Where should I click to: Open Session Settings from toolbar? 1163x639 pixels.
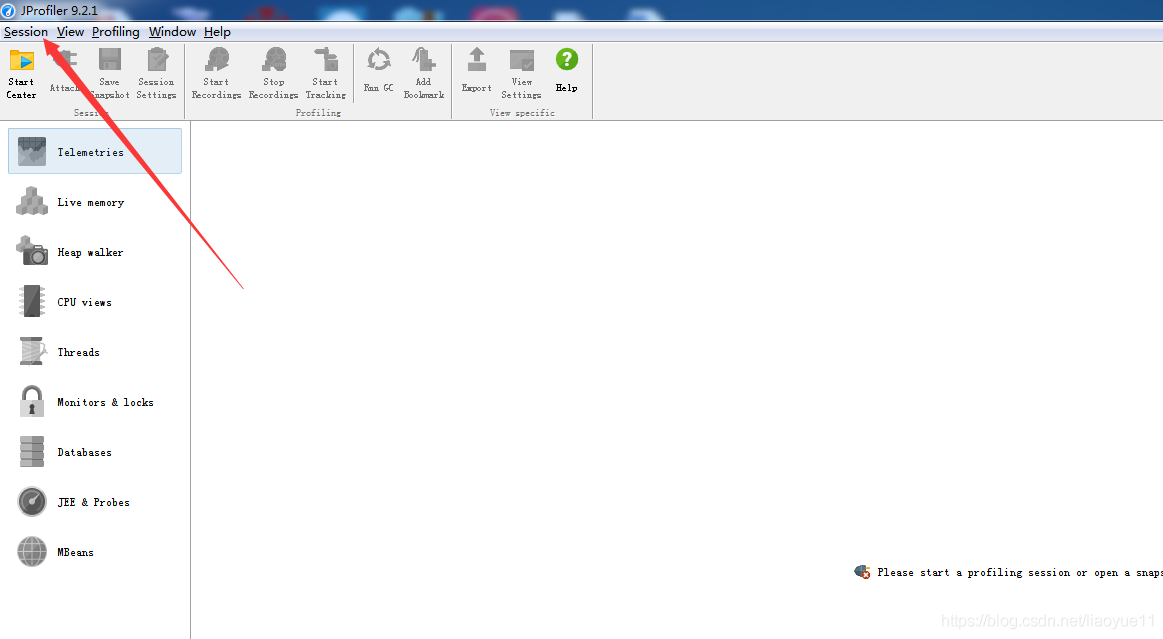point(157,73)
